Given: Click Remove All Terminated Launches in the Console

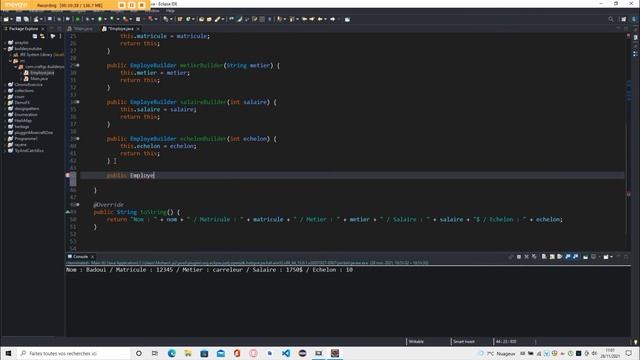Looking at the screenshot, I should (534, 257).
